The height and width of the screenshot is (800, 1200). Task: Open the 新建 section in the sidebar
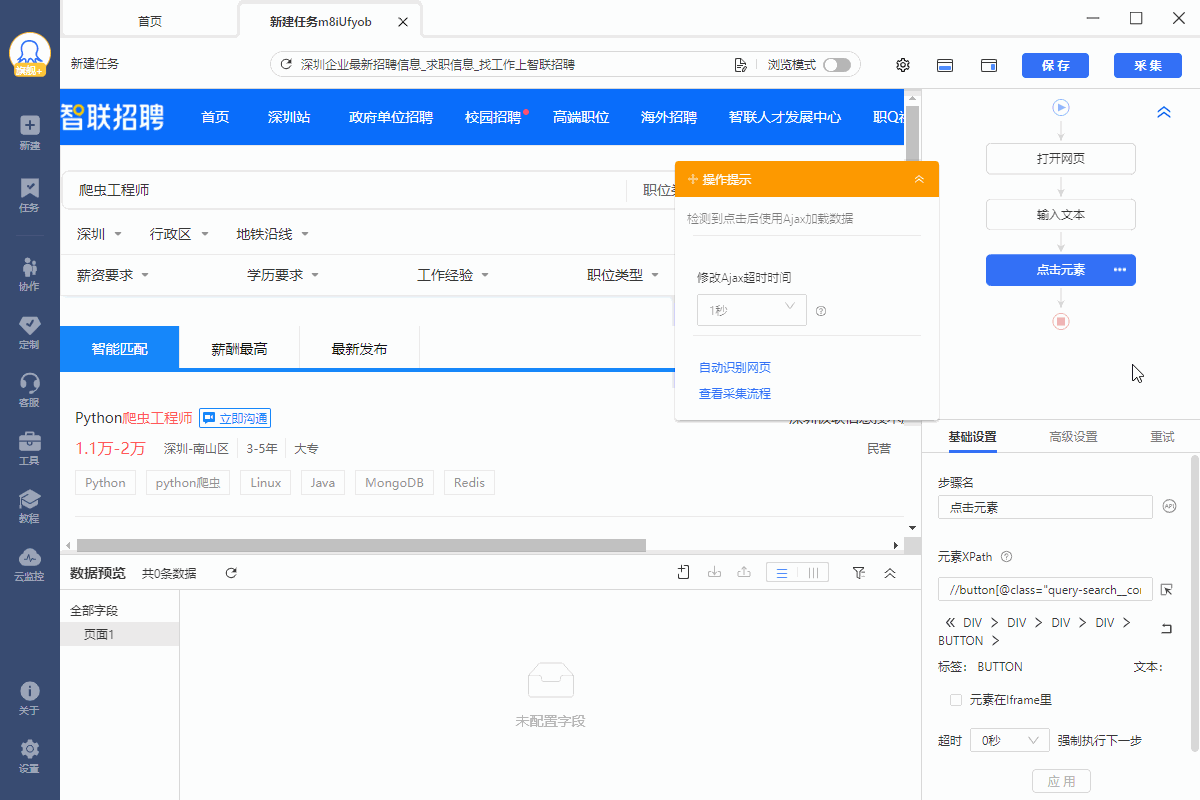29,132
